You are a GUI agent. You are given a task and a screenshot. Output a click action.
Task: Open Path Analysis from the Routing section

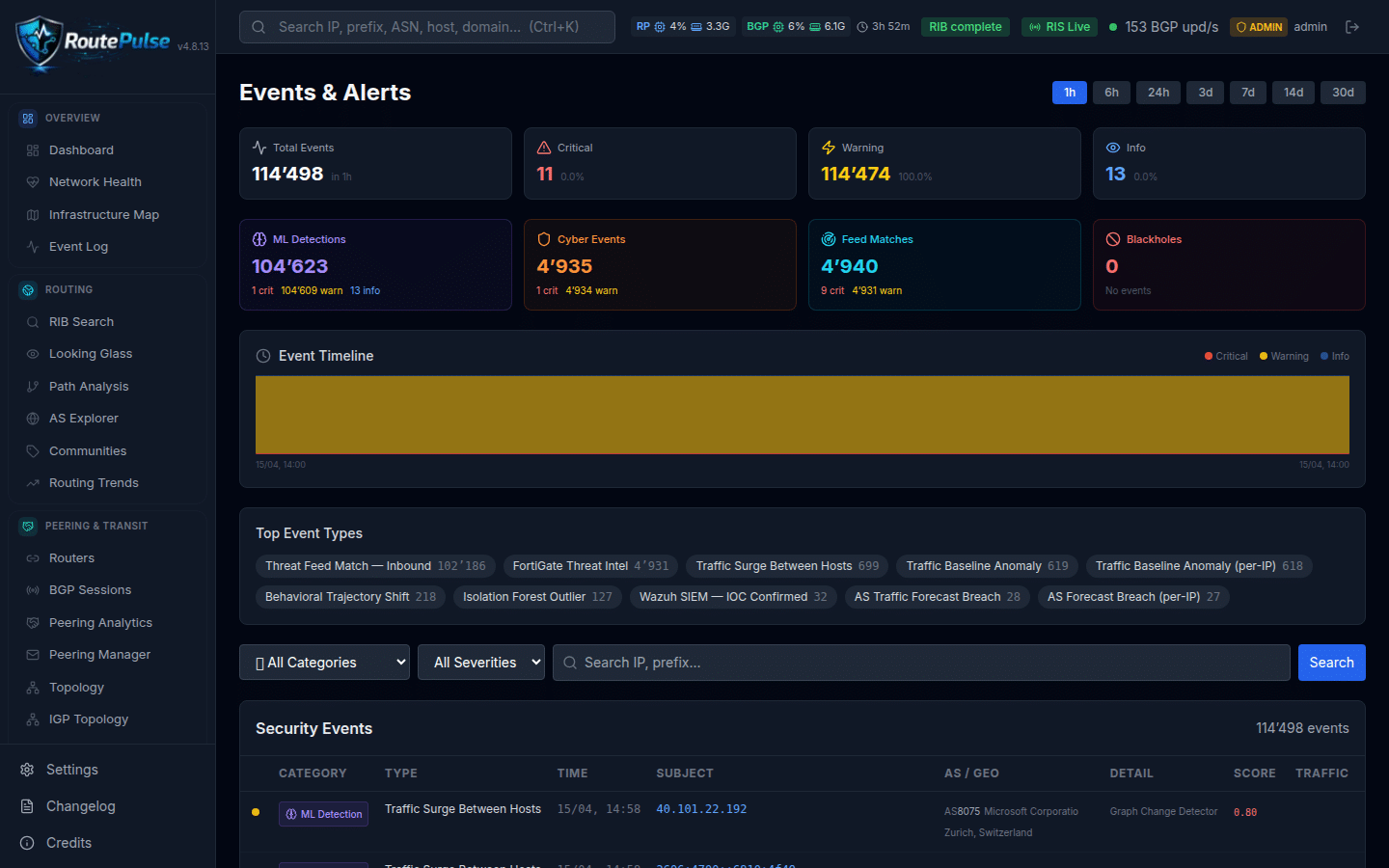coord(90,386)
